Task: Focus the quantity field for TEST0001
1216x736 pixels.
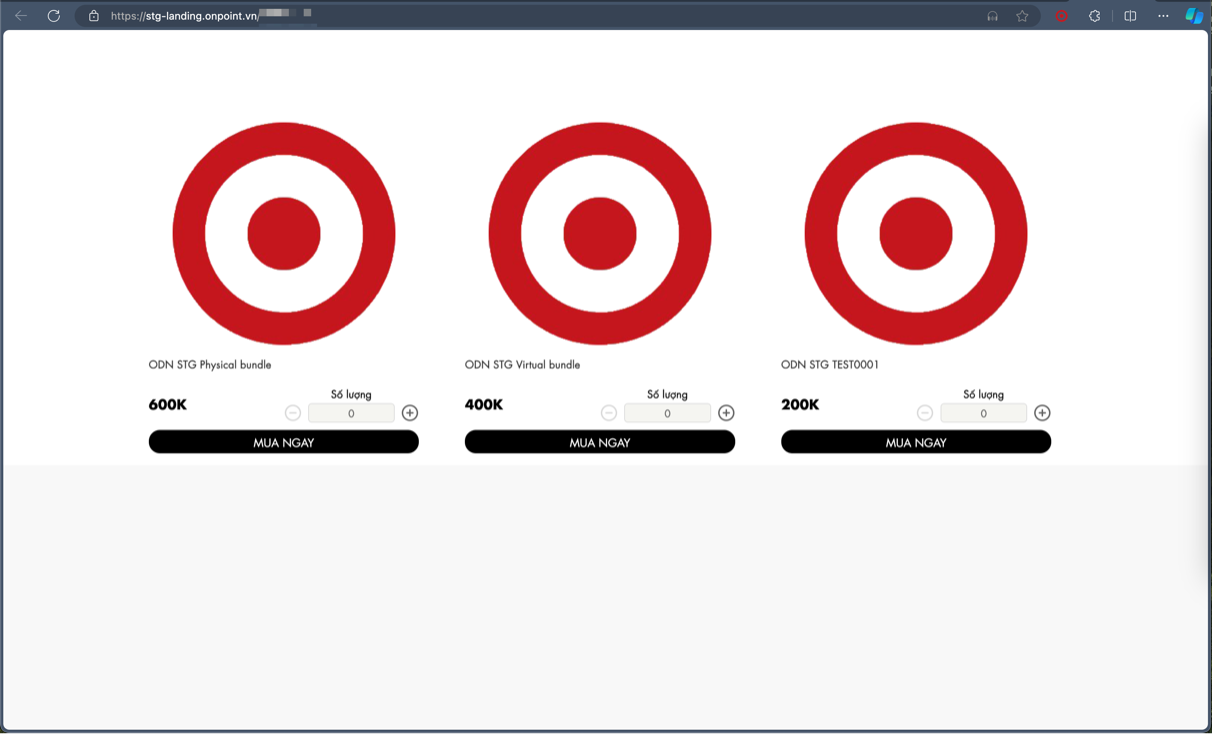Action: (983, 413)
